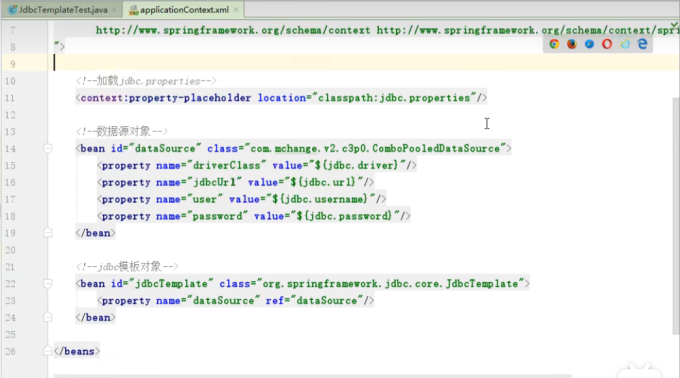Click the driverClass property name
Image resolution: width=680 pixels, height=378 pixels.
[226, 166]
